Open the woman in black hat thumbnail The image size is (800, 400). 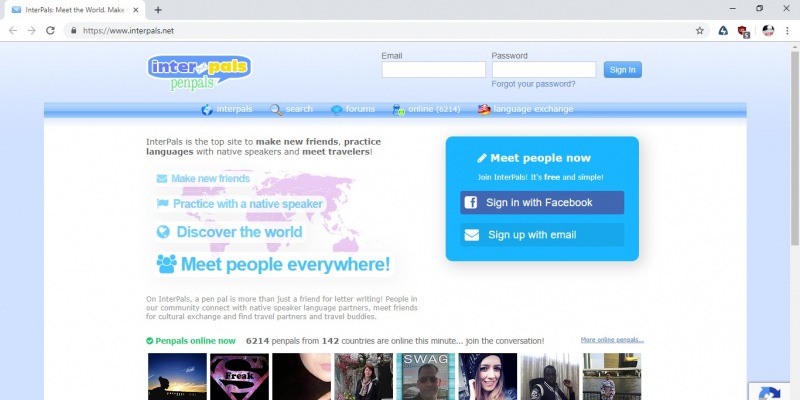pos(488,377)
